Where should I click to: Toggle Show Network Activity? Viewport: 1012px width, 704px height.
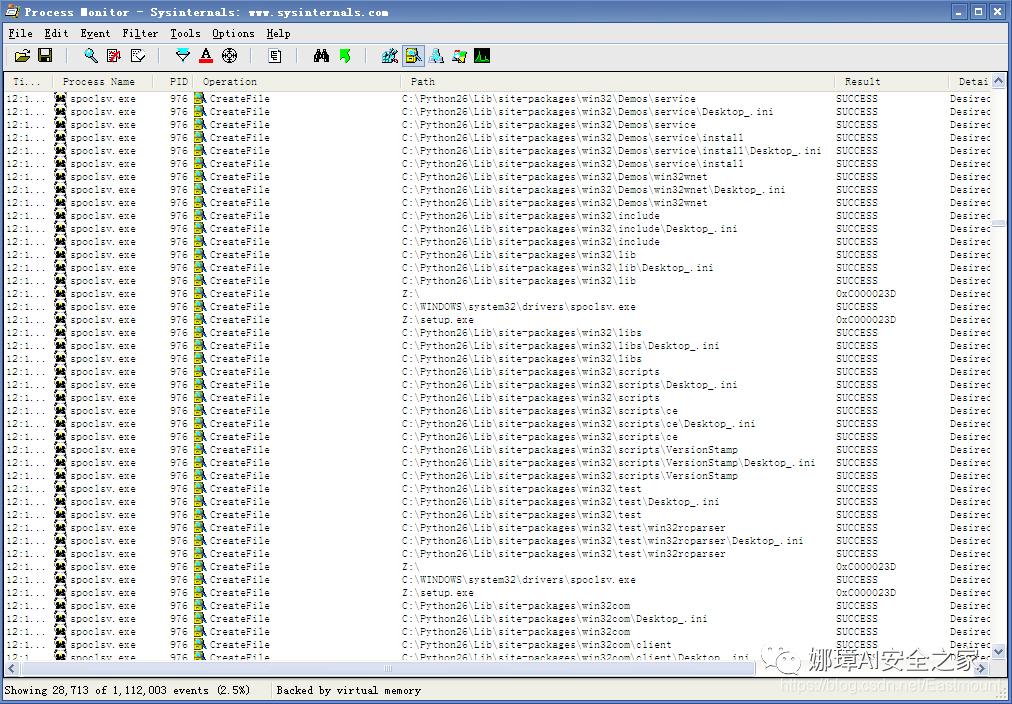[x=436, y=56]
